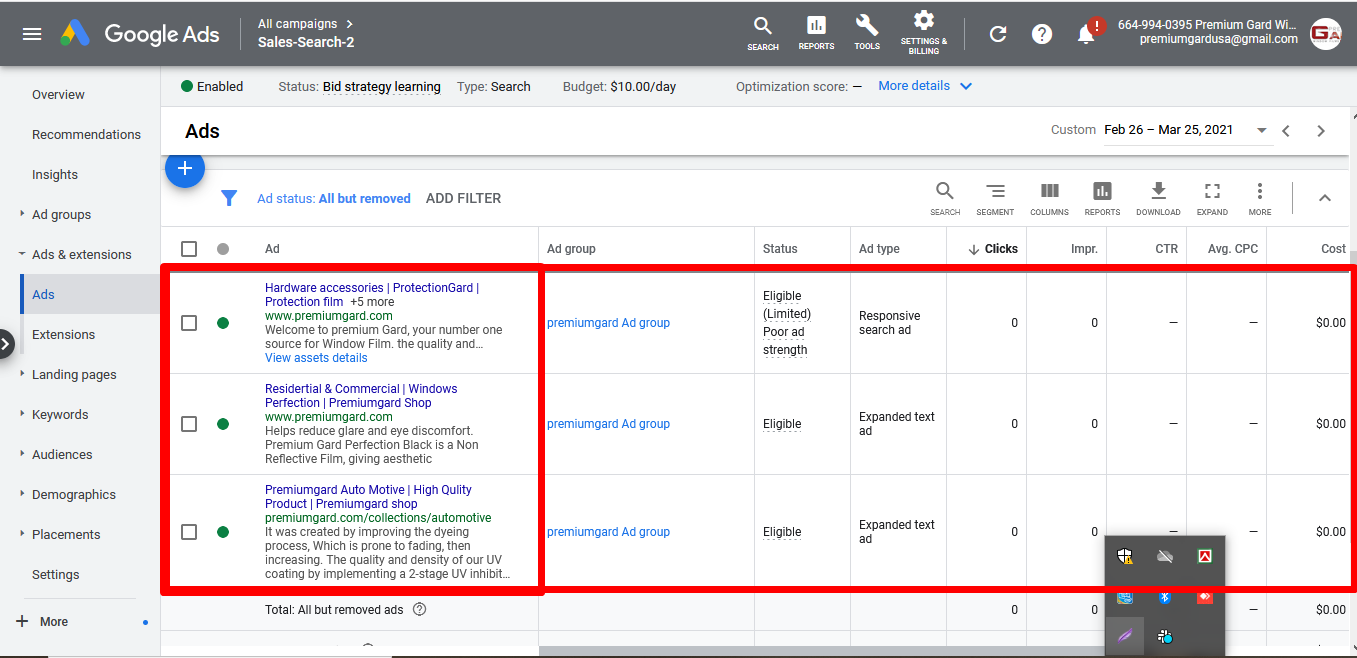Open the Reports icon in header
Viewport: 1357px width, 658px height.
point(816,31)
